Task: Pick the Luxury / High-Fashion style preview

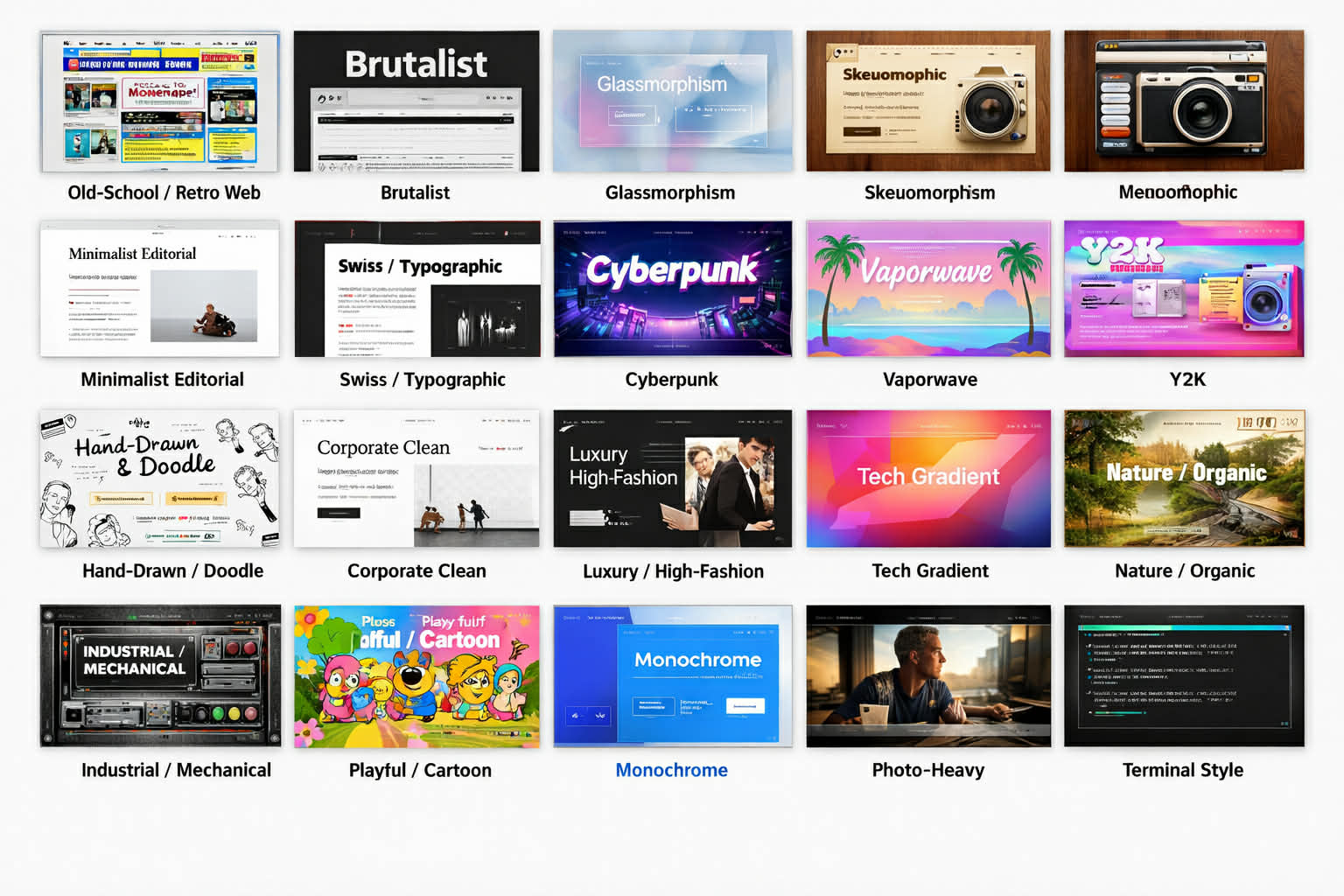Action: 671,479
